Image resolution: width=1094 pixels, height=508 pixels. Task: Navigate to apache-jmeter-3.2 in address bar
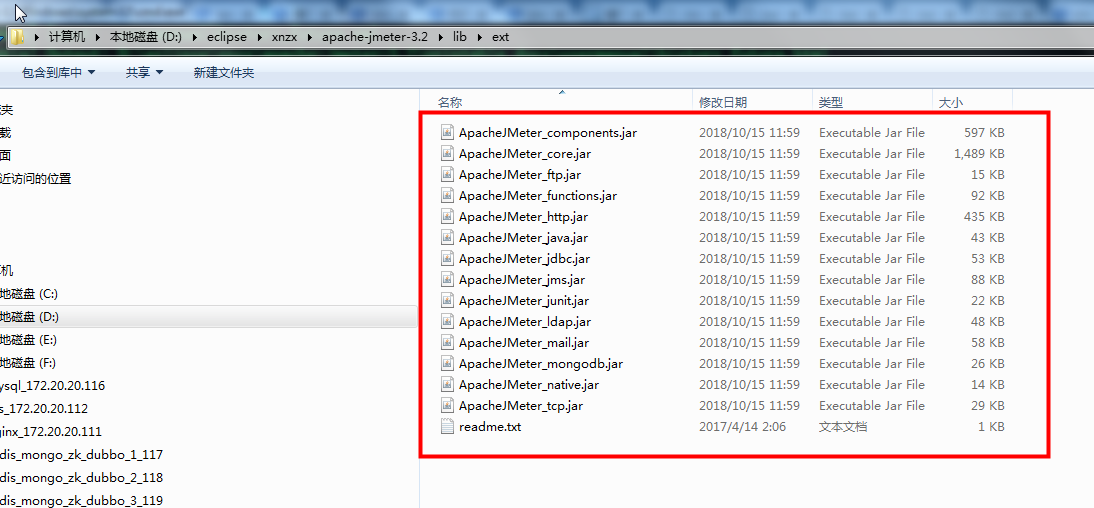375,37
